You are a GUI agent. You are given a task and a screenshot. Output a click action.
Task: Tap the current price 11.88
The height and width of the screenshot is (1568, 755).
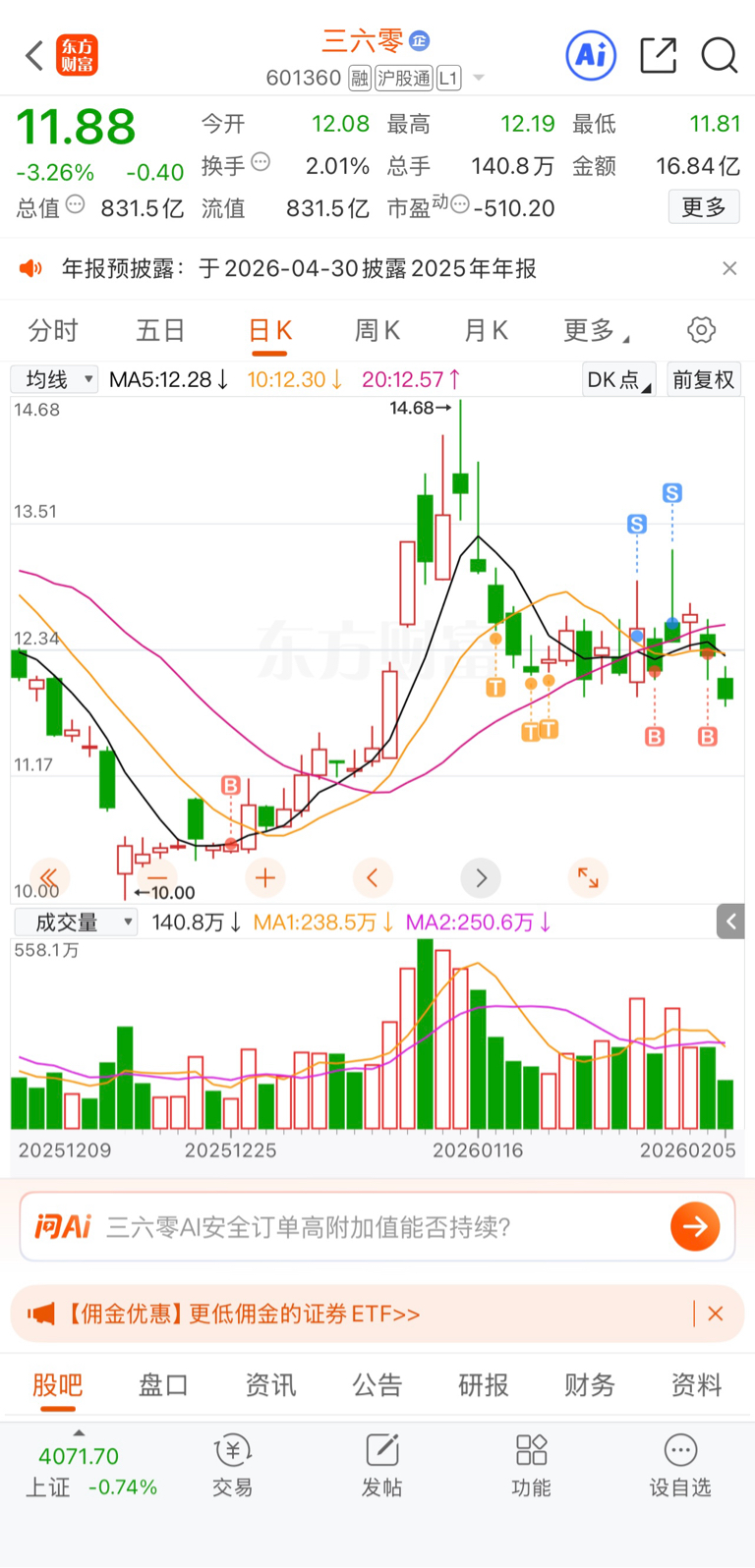point(76,128)
